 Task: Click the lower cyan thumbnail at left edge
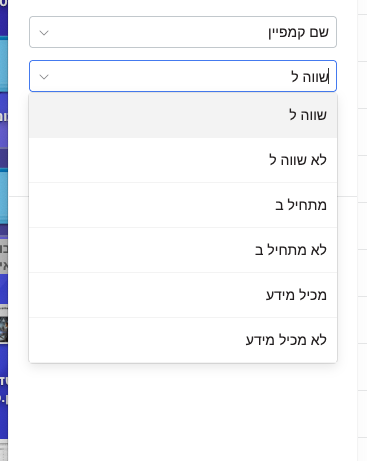tap(4, 197)
